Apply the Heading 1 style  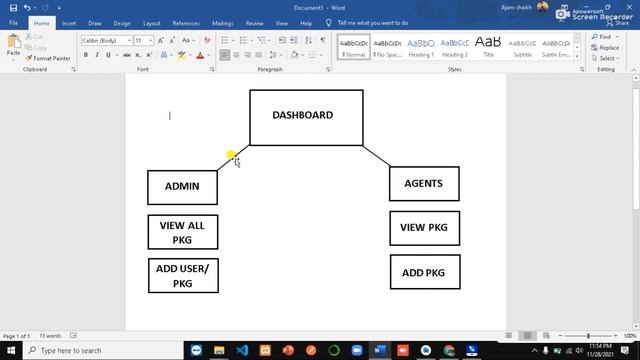point(421,47)
